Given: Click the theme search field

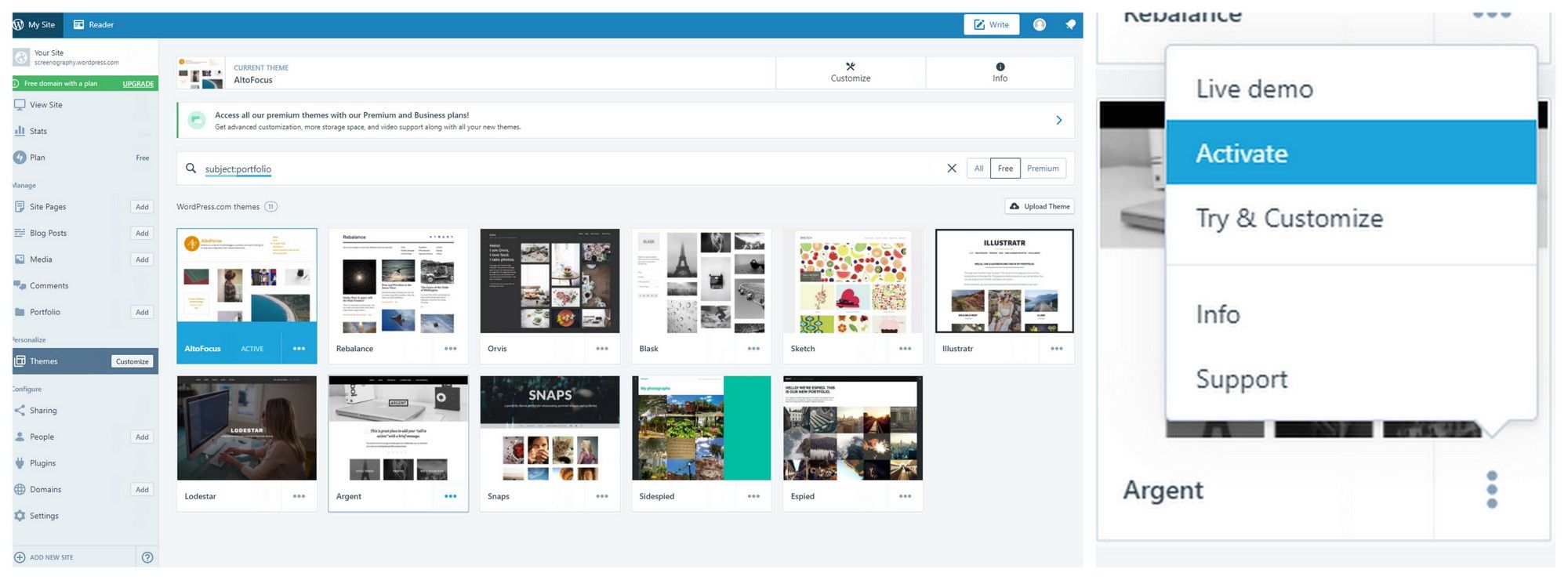Looking at the screenshot, I should click(572, 169).
